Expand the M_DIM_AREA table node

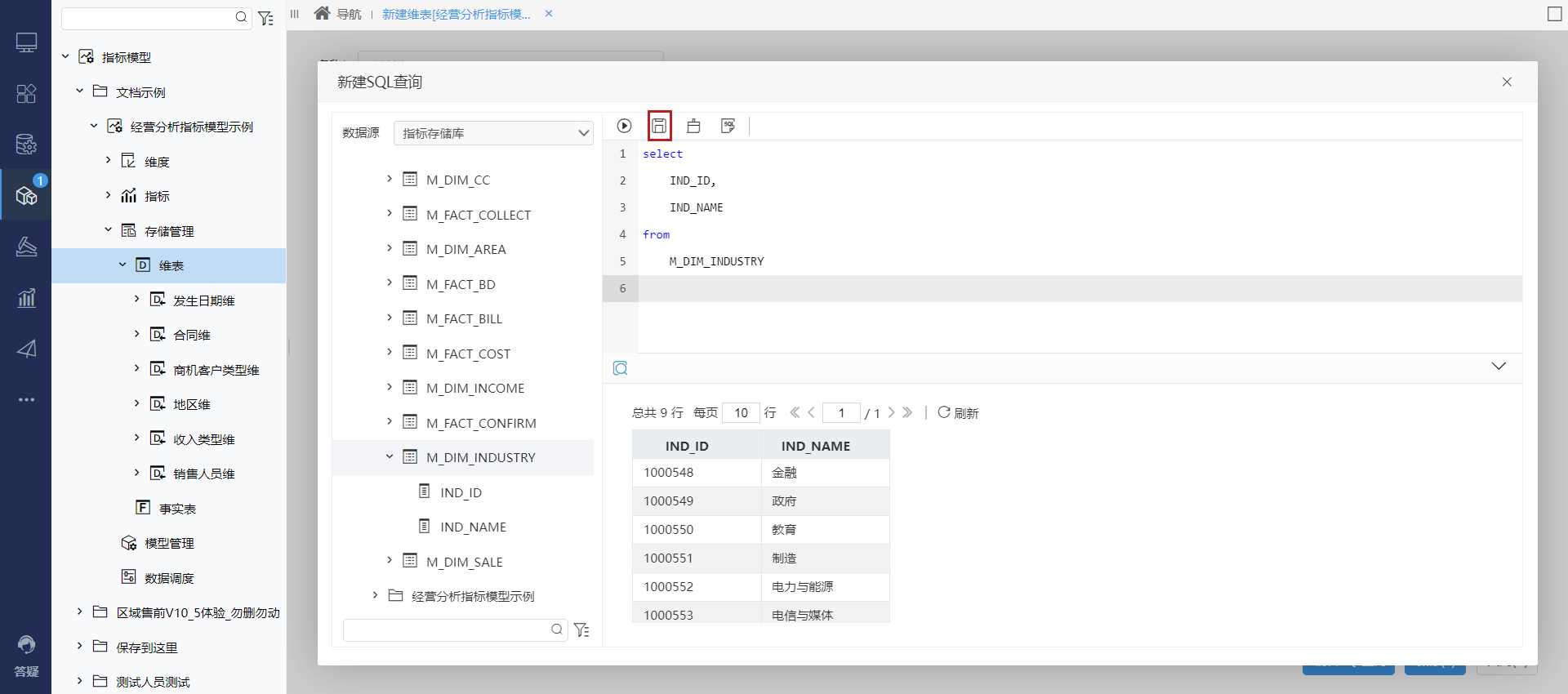click(x=390, y=248)
